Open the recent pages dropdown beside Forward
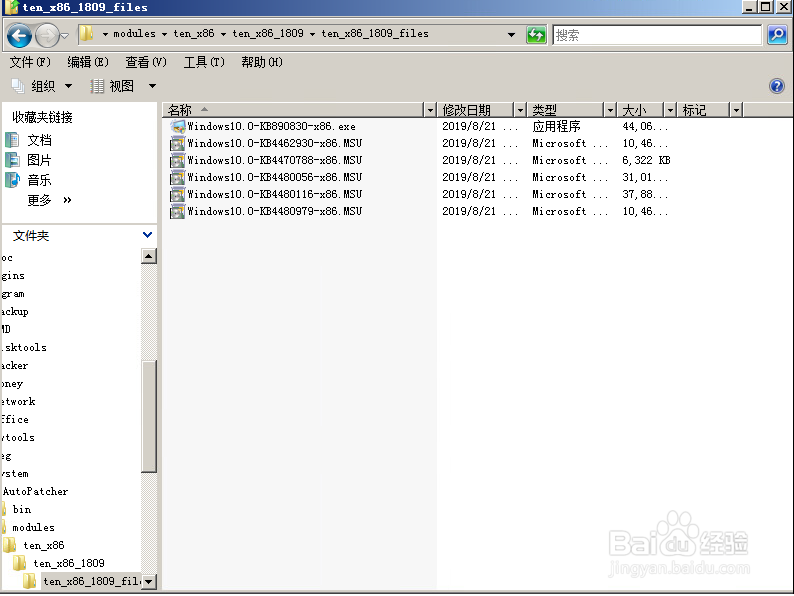Image resolution: width=794 pixels, height=596 pixels. [x=65, y=35]
